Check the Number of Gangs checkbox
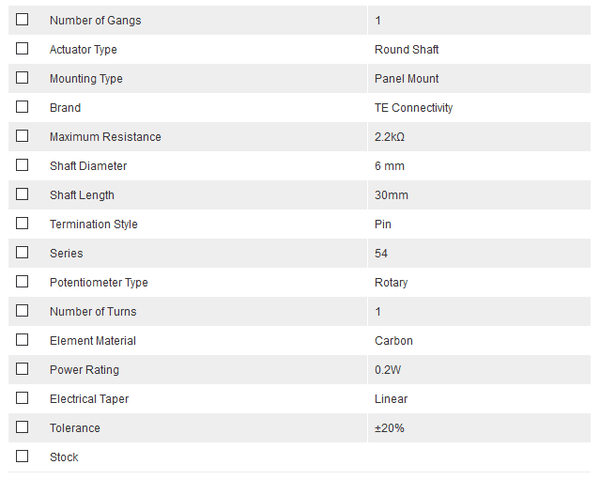 pos(22,20)
